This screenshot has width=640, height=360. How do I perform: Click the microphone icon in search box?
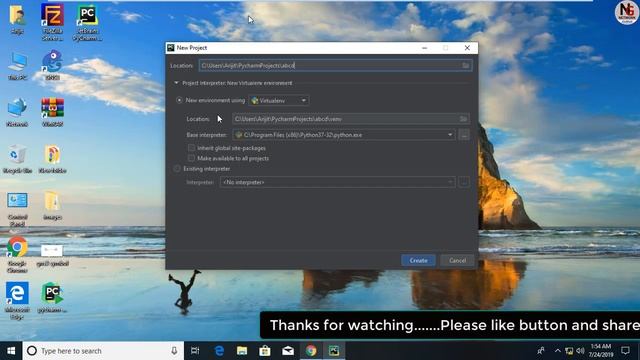click(x=174, y=351)
